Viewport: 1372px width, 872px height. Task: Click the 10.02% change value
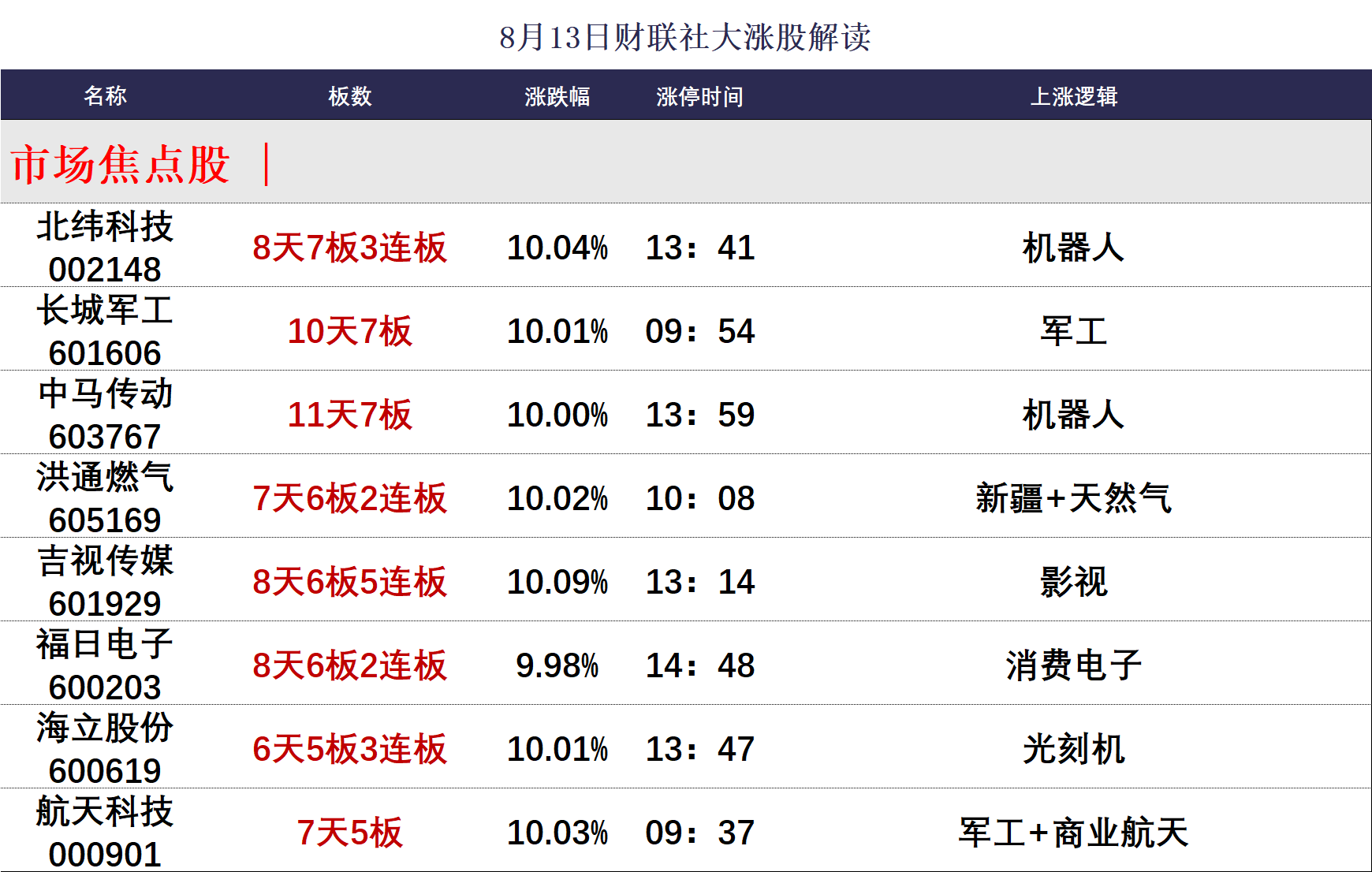coord(557,498)
